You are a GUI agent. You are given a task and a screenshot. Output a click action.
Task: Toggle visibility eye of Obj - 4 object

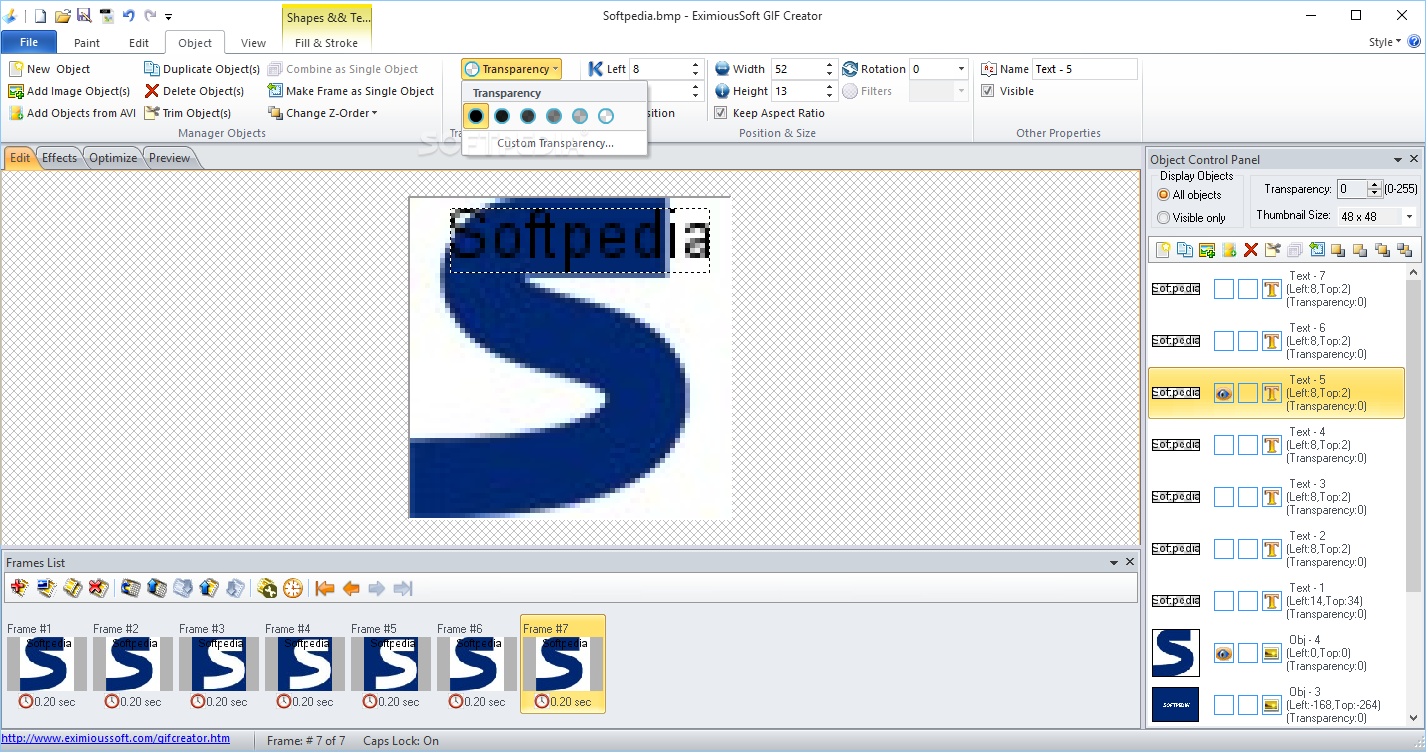[1224, 653]
